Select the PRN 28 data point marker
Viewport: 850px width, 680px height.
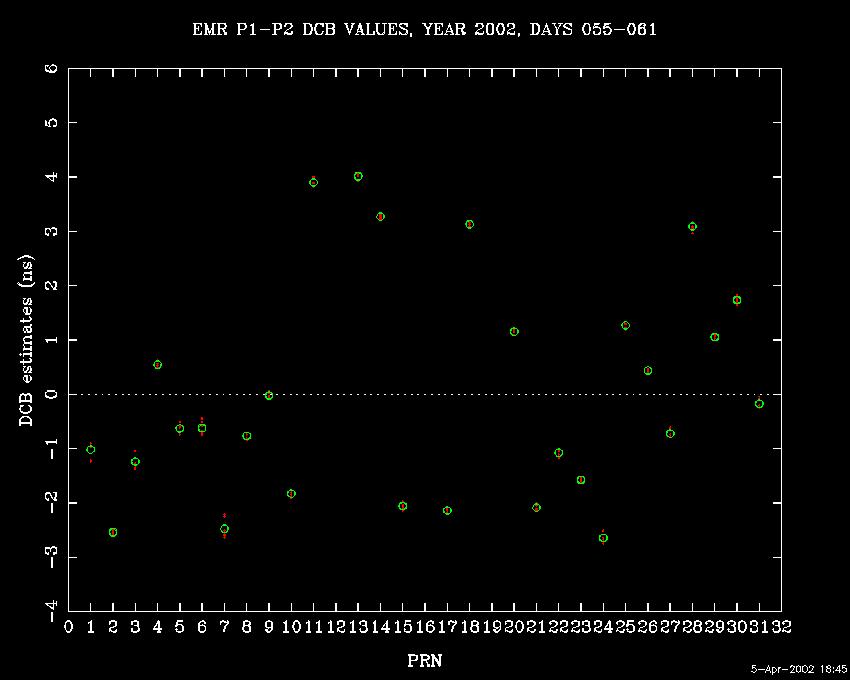[692, 227]
